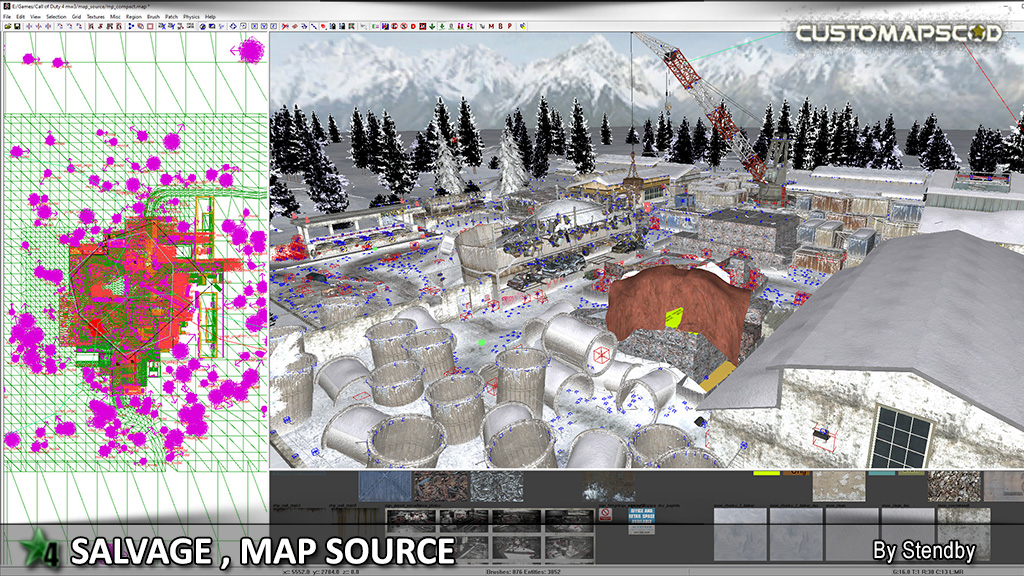Image resolution: width=1024 pixels, height=576 pixels.
Task: Click the red D toolbar icon
Action: pos(413,26)
